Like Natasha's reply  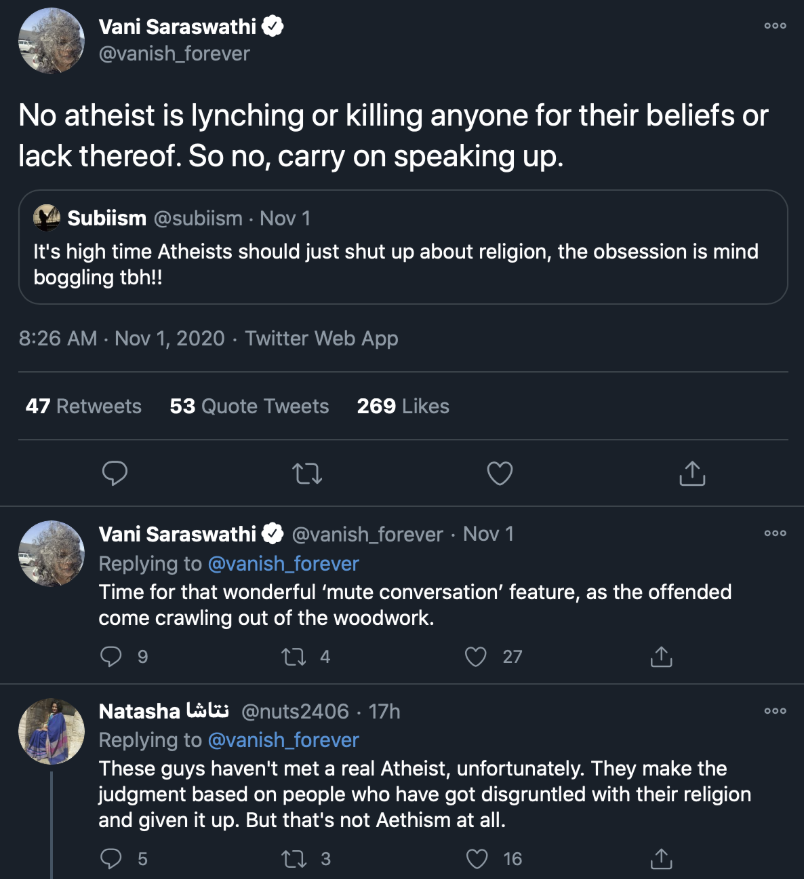click(475, 858)
